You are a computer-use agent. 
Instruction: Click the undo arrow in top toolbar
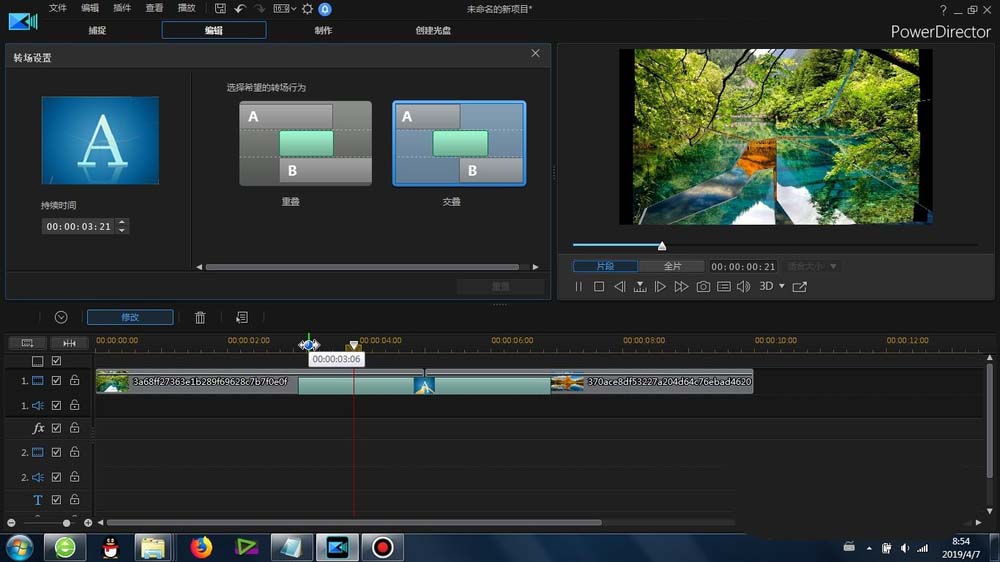[x=240, y=9]
